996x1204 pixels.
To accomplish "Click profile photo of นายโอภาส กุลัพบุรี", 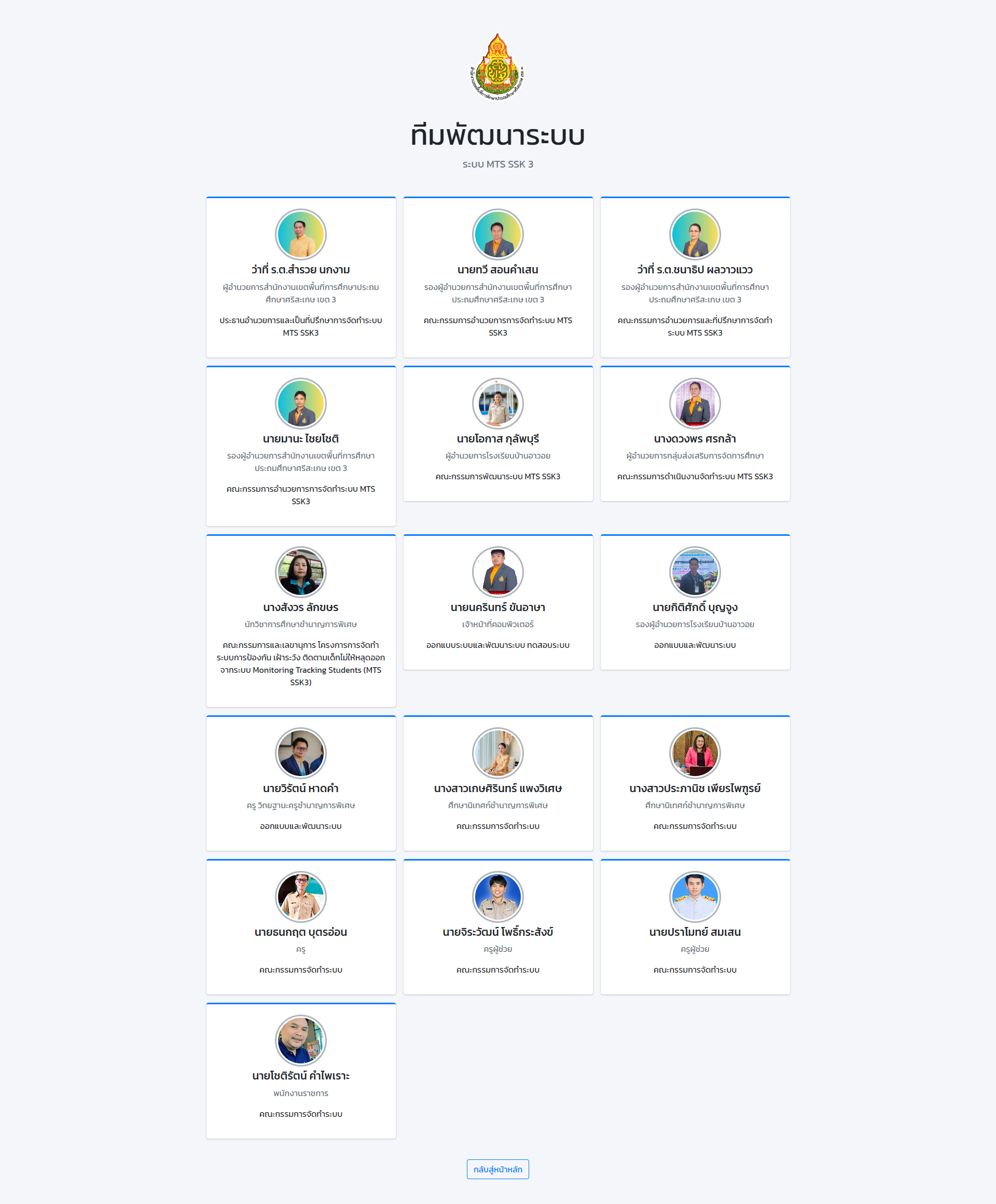I will click(497, 404).
